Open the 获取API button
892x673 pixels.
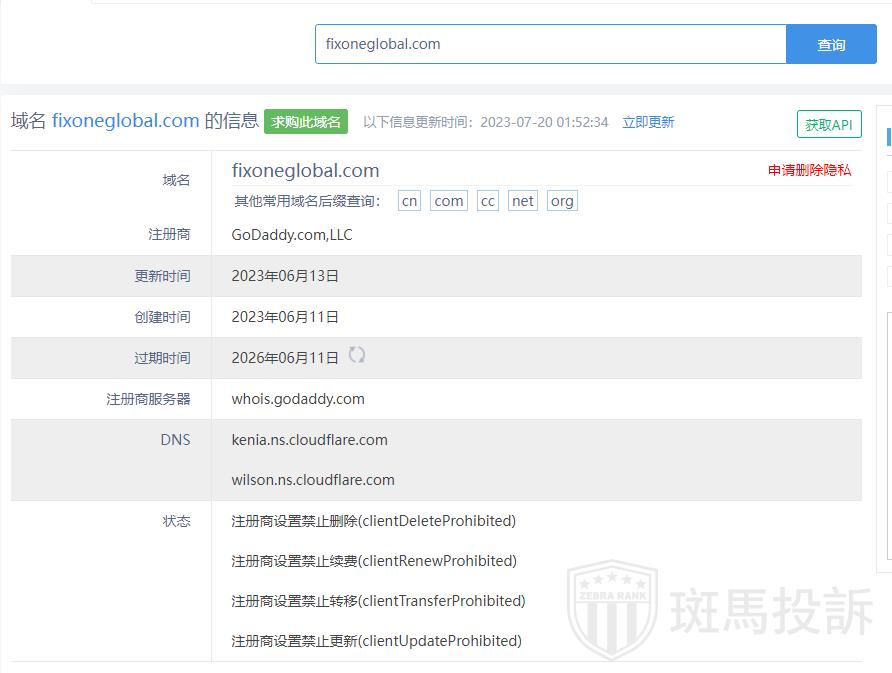(829, 124)
